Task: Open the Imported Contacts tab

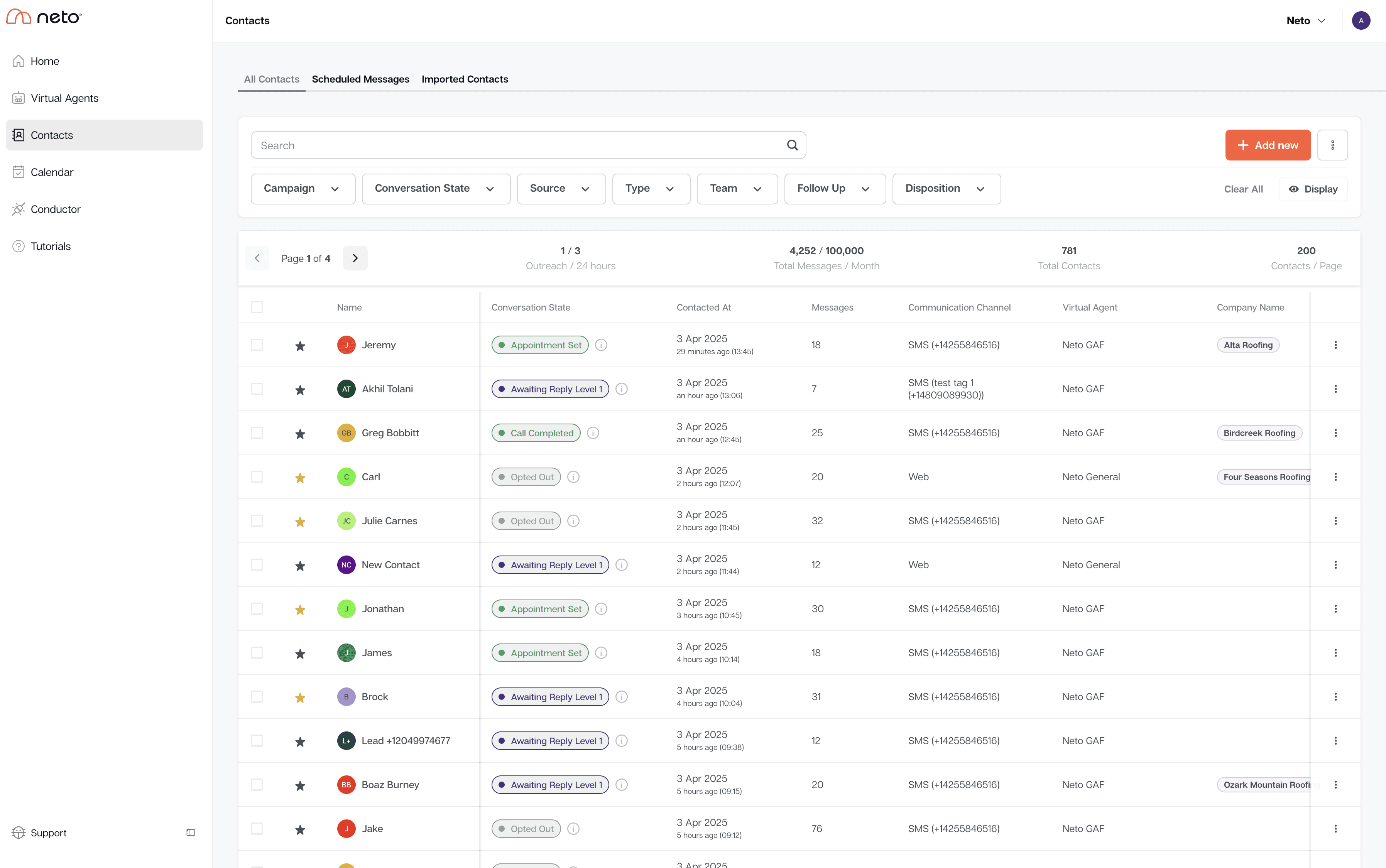Action: point(465,79)
